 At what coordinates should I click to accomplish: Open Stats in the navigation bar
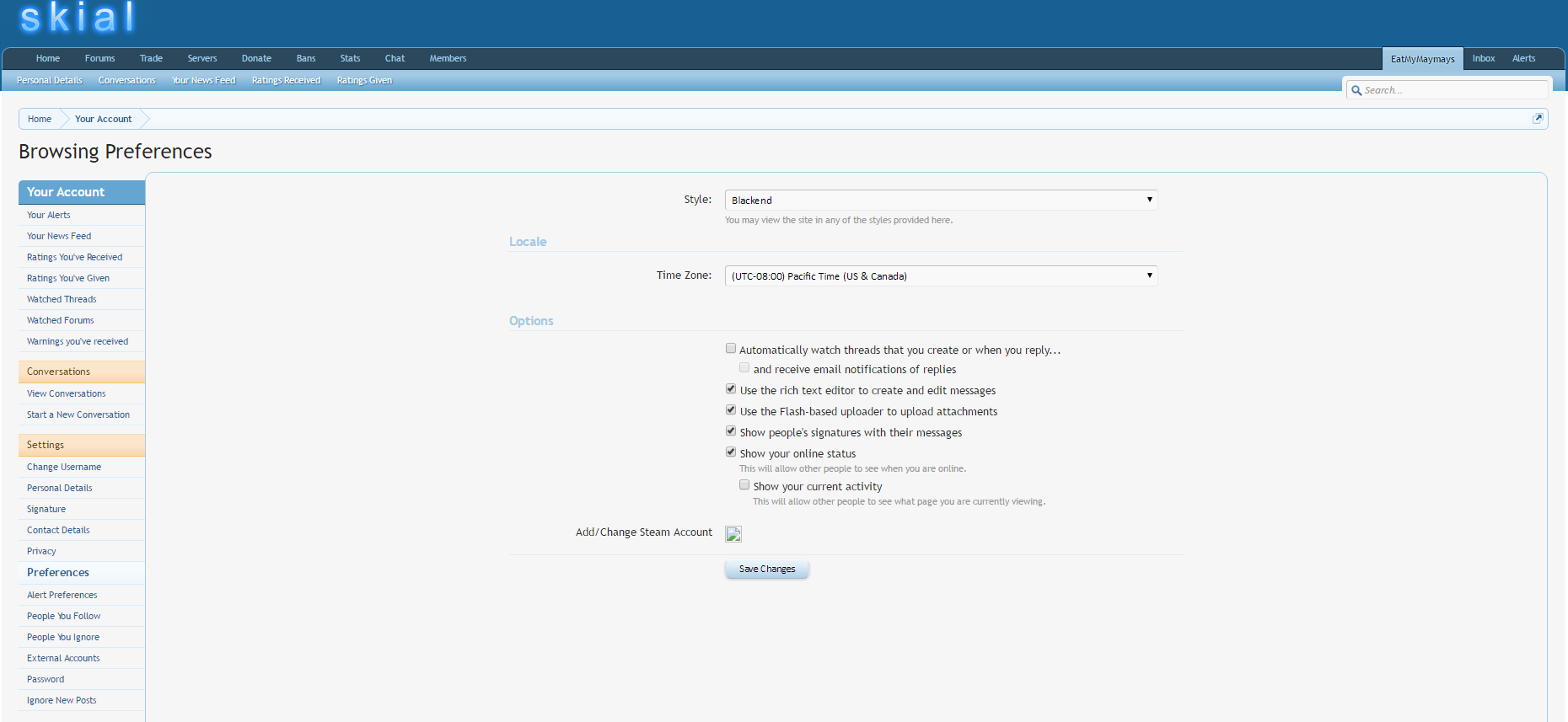350,58
